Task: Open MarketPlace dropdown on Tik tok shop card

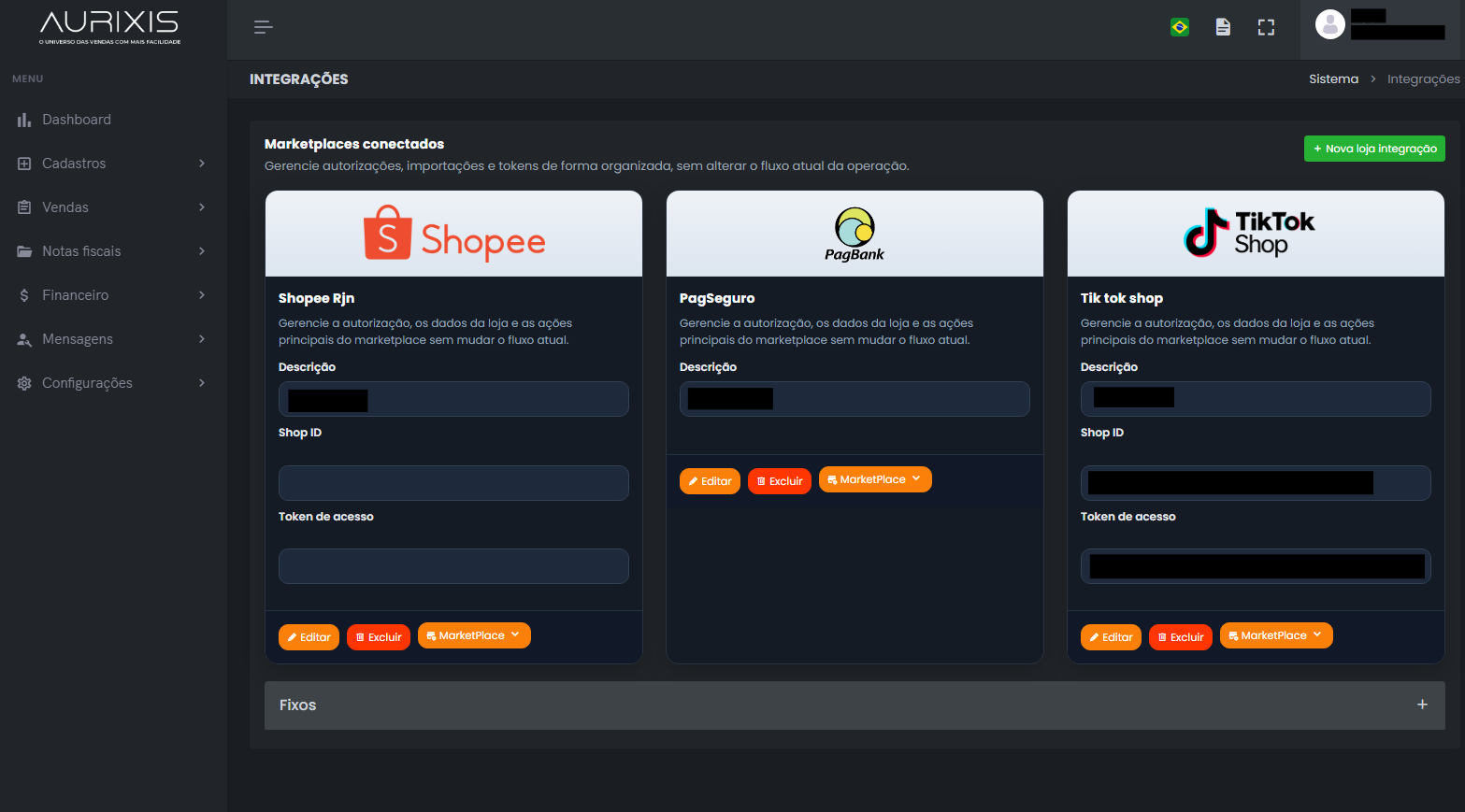Action: [1276, 635]
